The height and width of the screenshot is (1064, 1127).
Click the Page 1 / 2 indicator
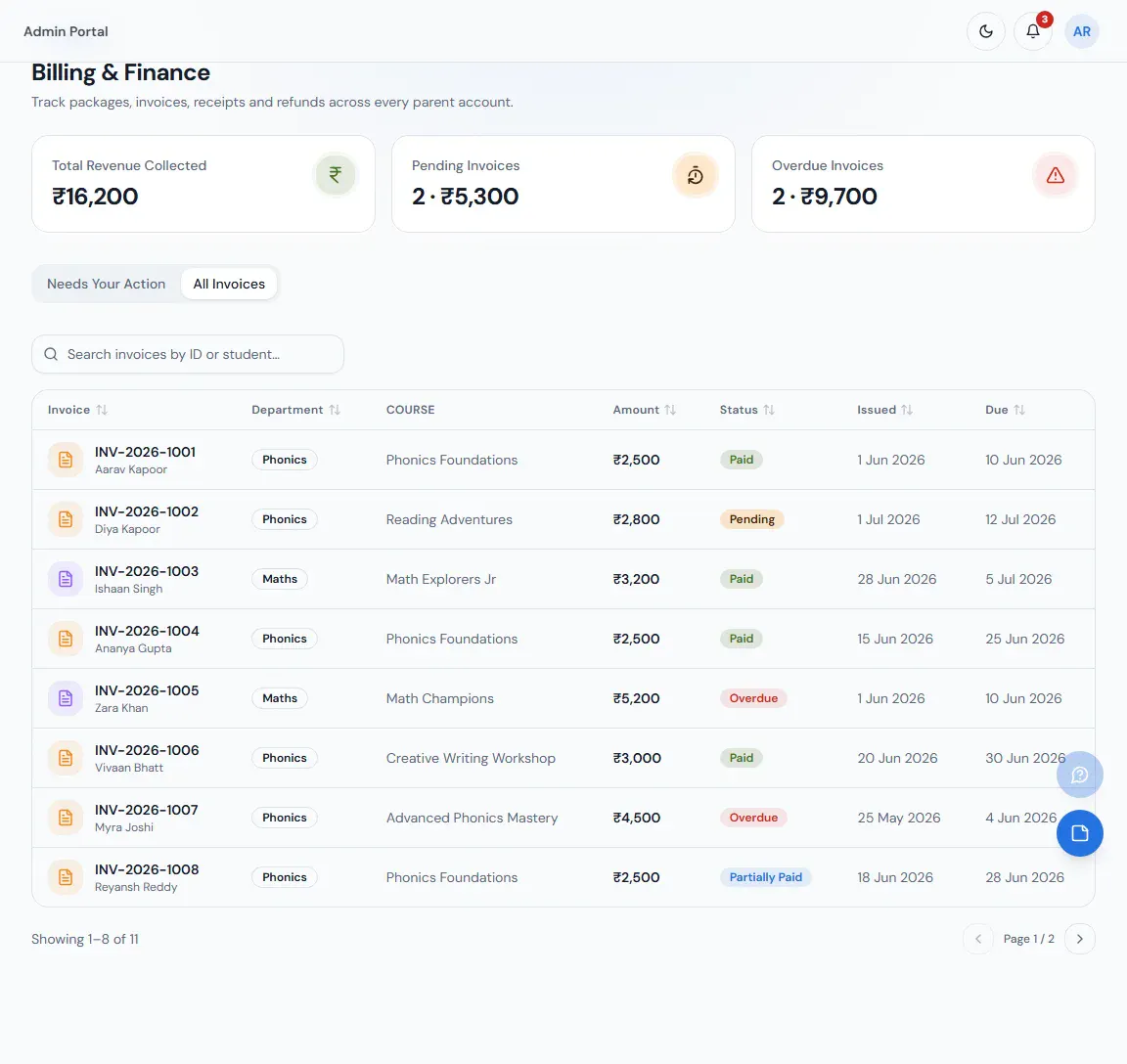coord(1028,939)
